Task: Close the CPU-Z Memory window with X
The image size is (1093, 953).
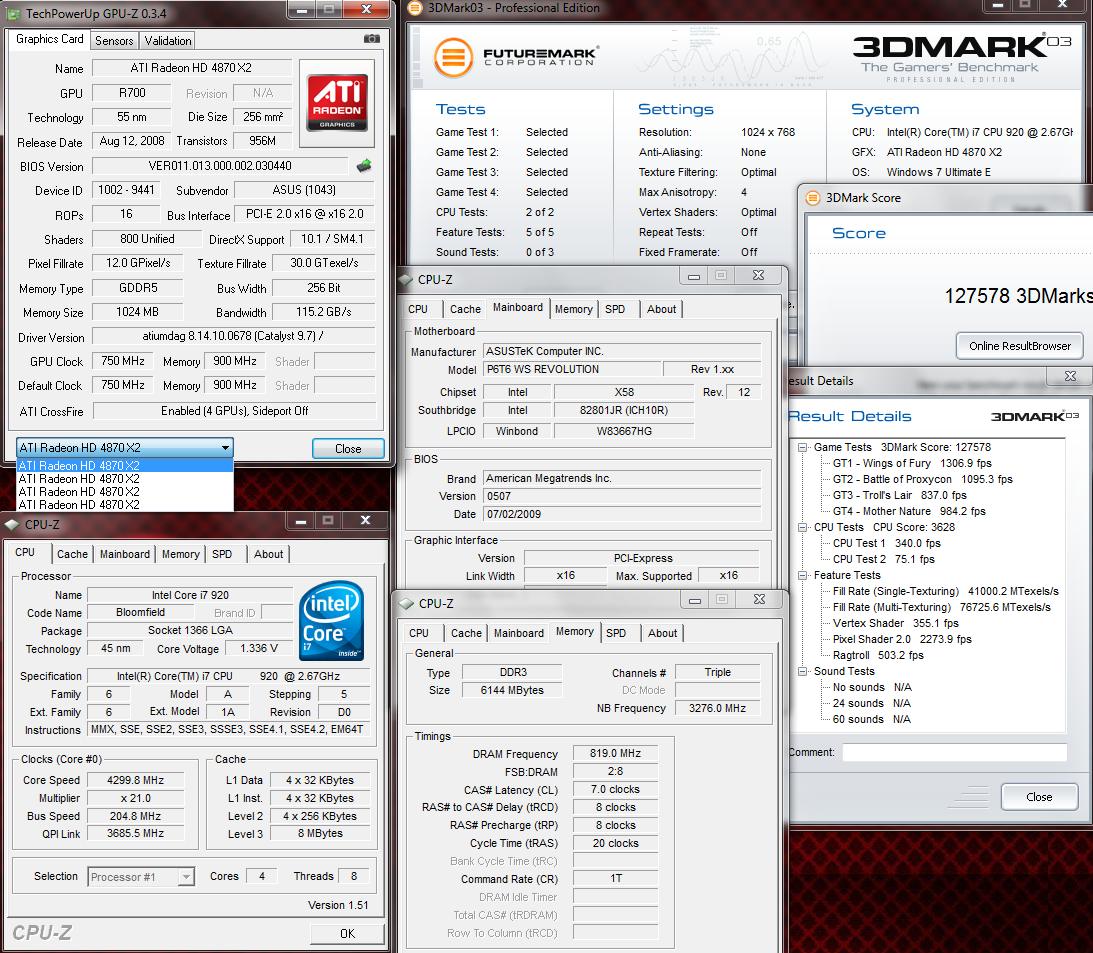Action: (x=759, y=600)
